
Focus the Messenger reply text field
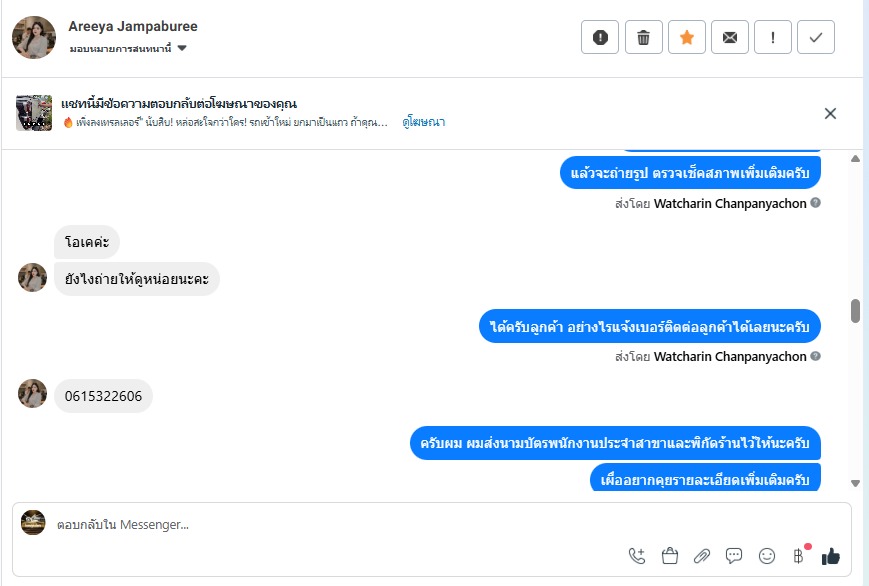pyautogui.click(x=330, y=524)
